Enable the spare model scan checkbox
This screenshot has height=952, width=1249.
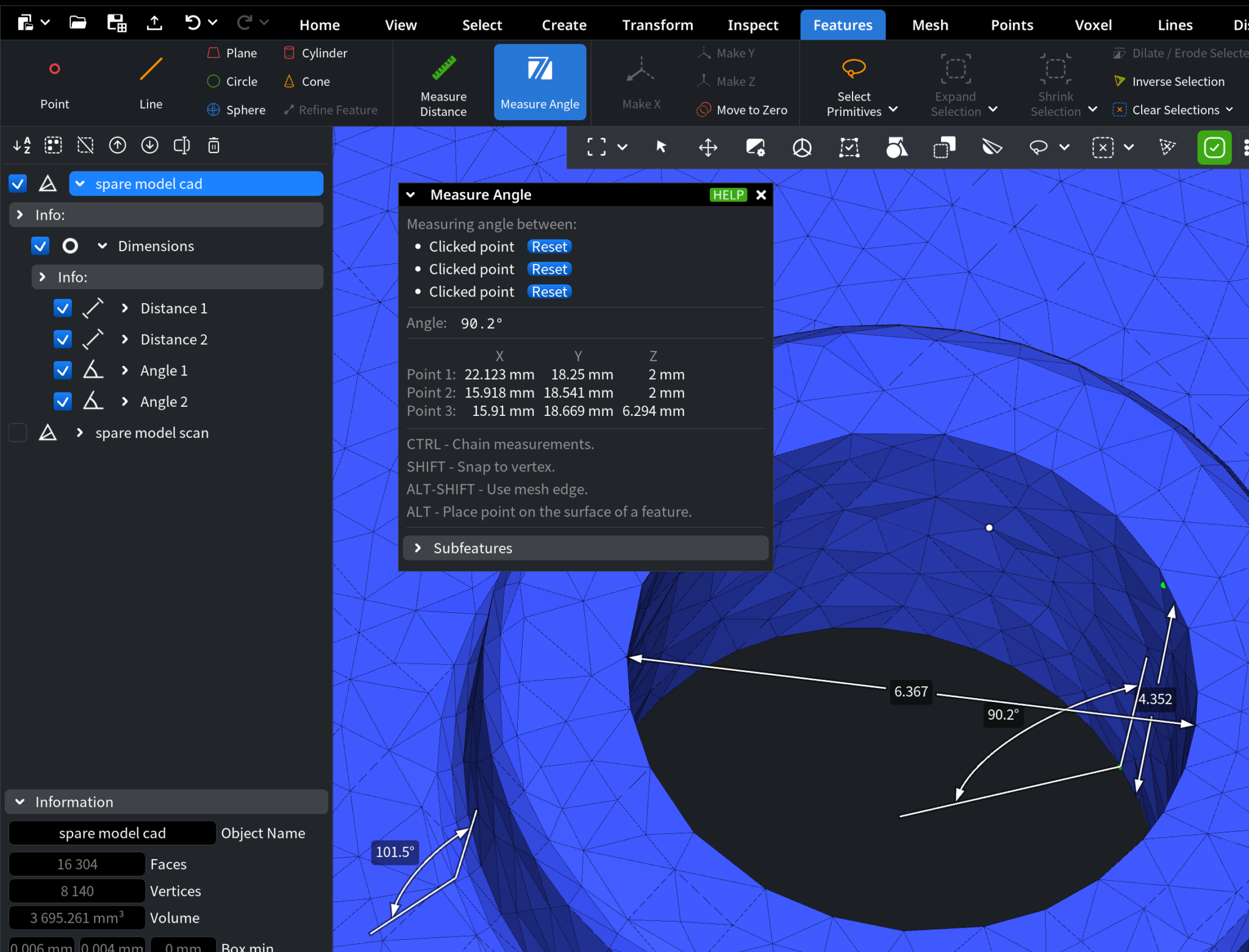click(x=18, y=432)
